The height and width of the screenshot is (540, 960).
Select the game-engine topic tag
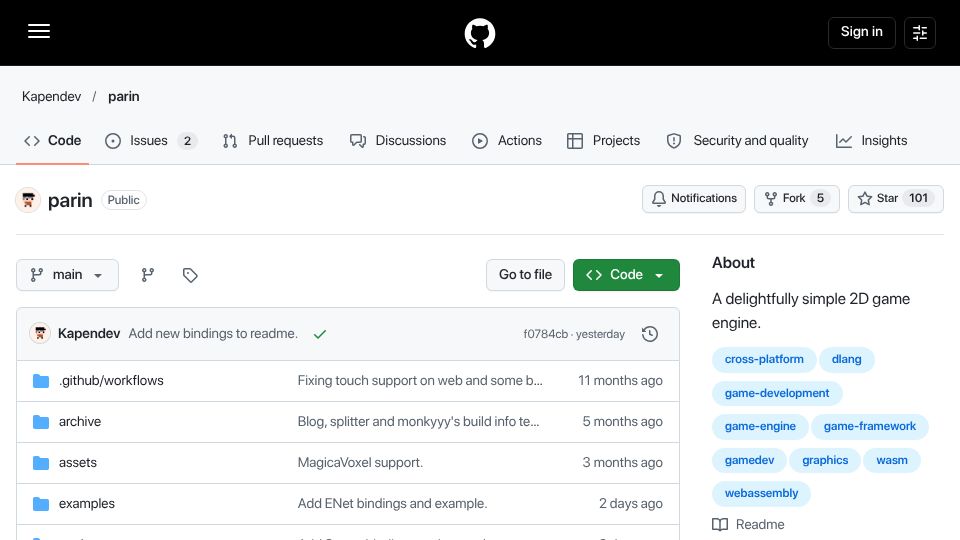click(x=760, y=427)
